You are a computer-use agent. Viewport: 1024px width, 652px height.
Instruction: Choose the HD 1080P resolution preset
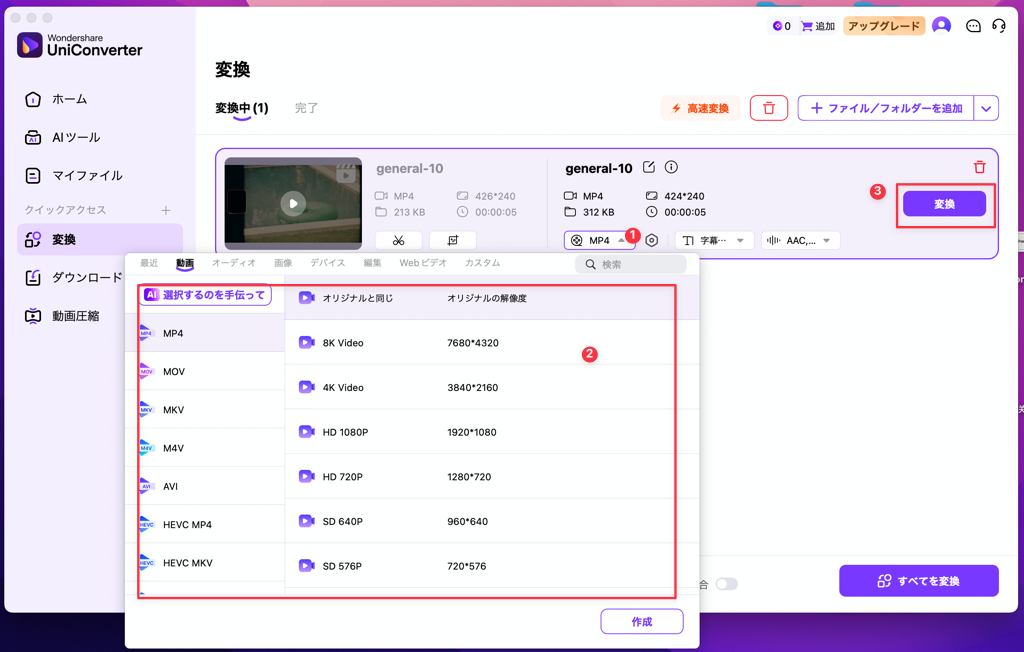click(x=360, y=432)
